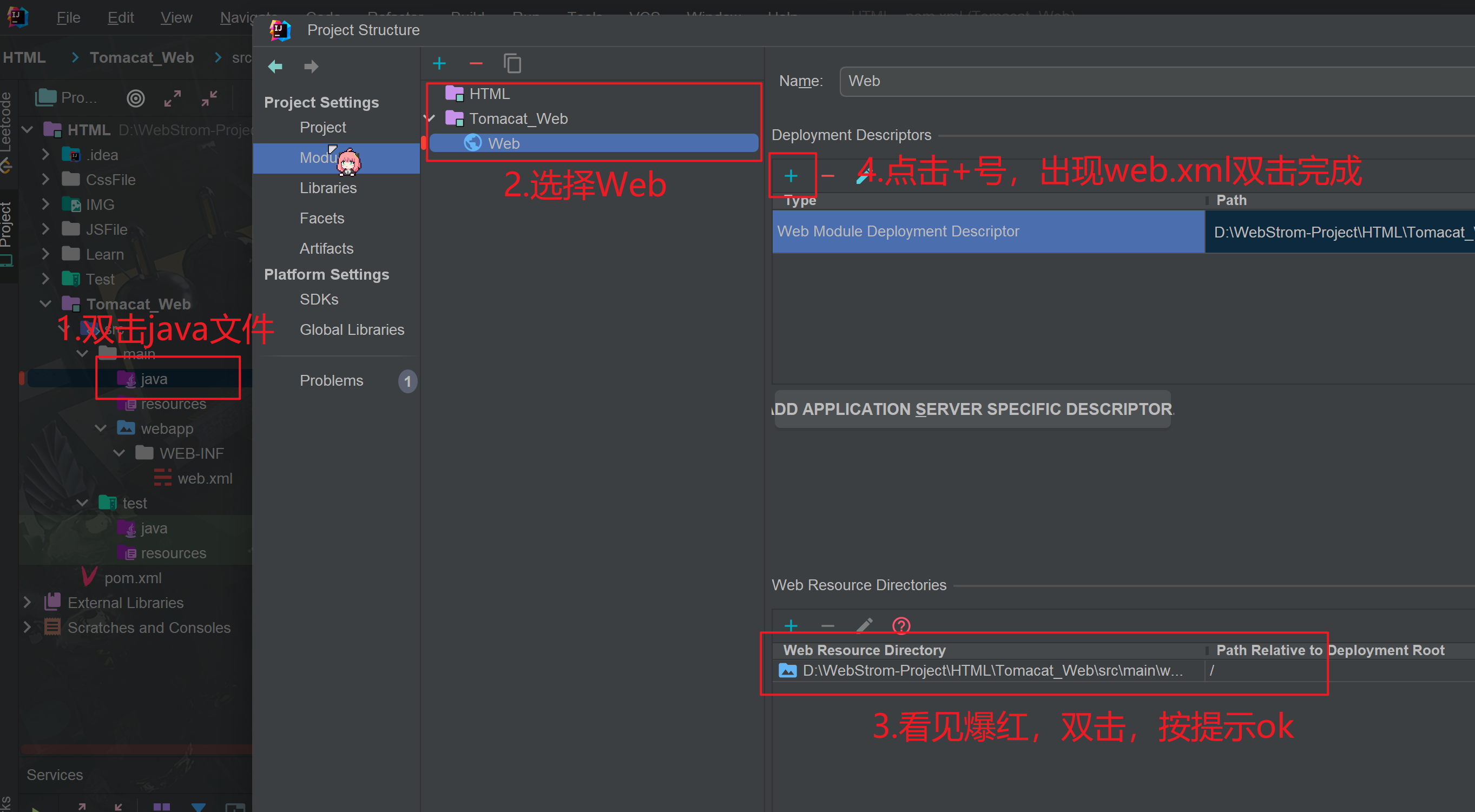Click Tomacat_Web in the breadcrumb bar
The image size is (1475, 812).
coord(141,57)
